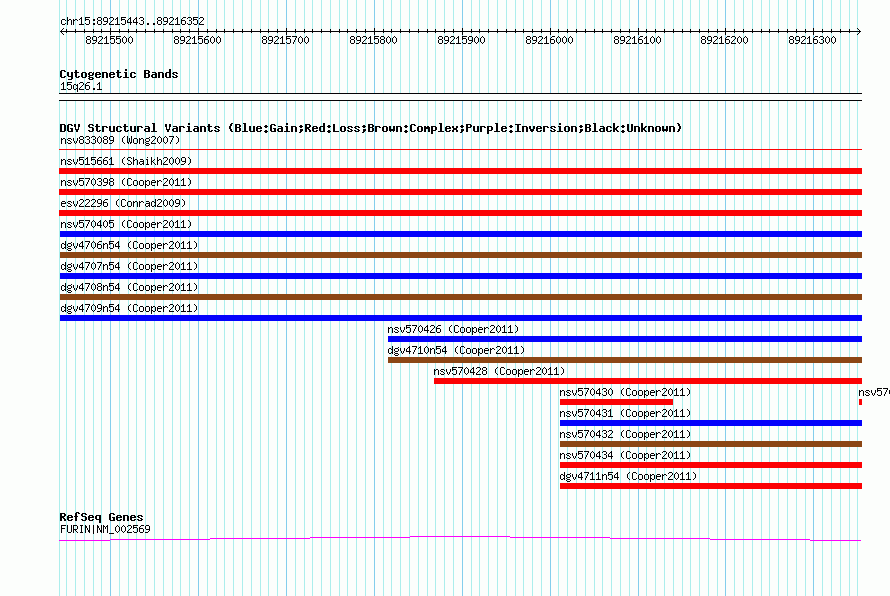
Task: Open the dgv4709n54 (Cooper2011) label
Action: [x=129, y=308]
